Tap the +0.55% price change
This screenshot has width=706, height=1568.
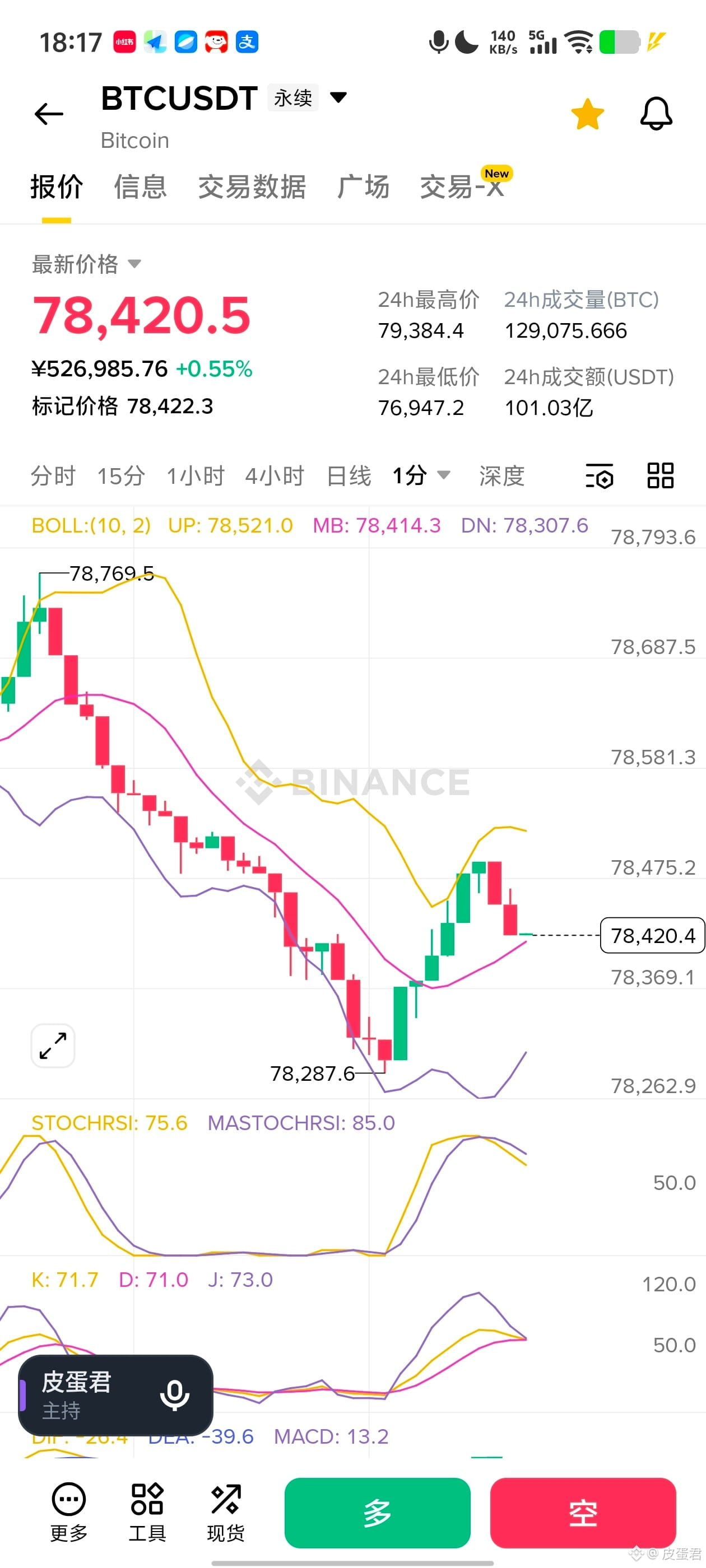(x=214, y=369)
